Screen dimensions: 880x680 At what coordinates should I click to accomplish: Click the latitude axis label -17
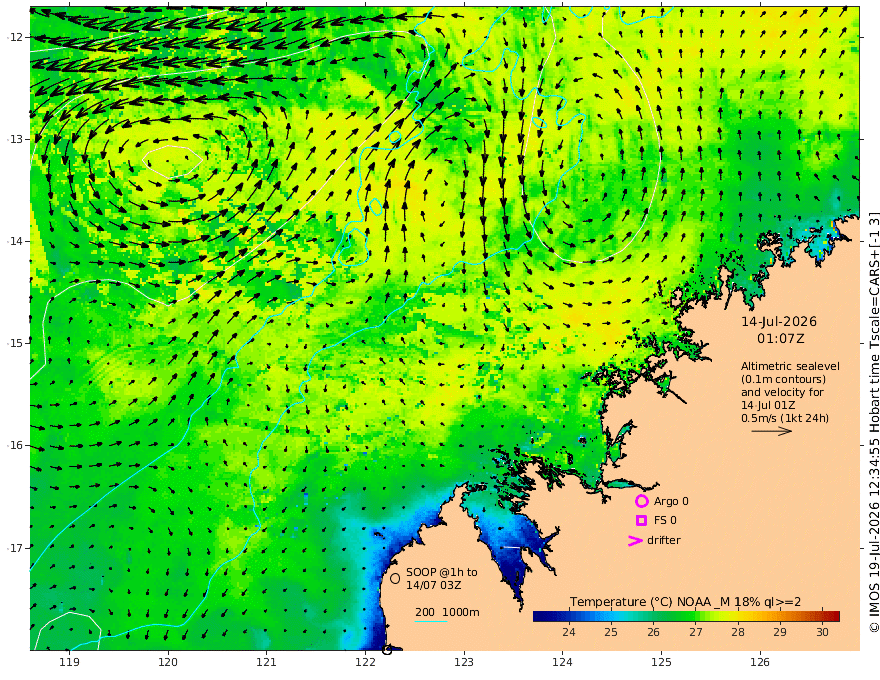(15, 548)
